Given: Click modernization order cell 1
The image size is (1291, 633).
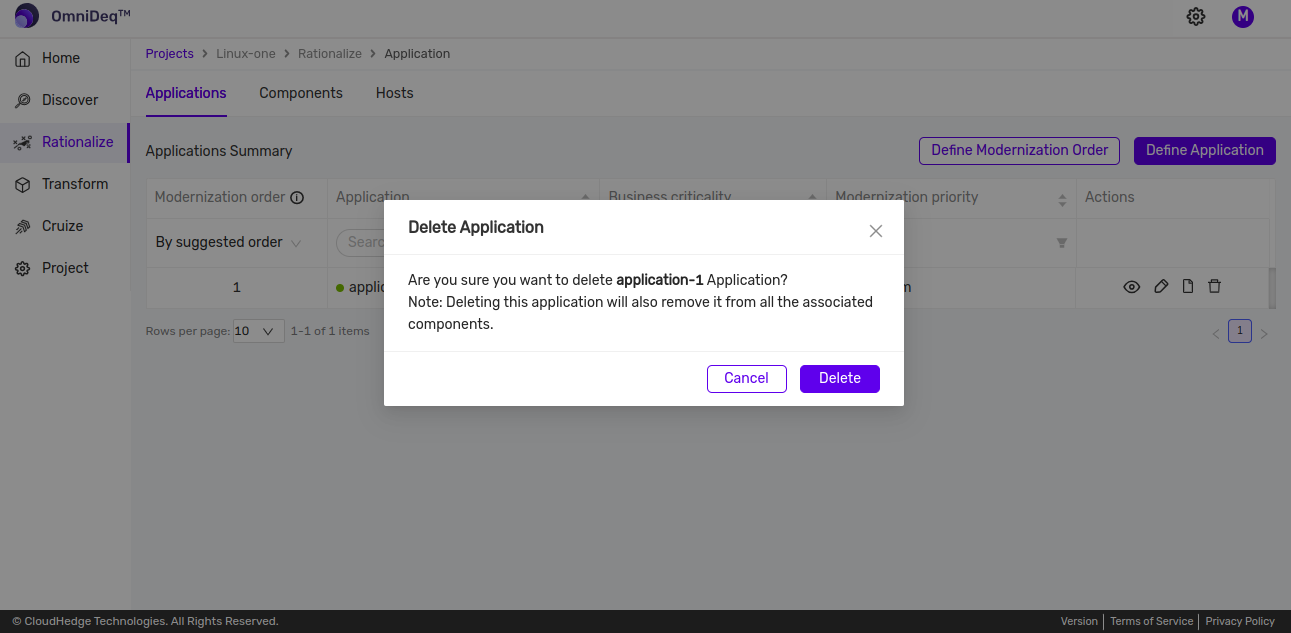Looking at the screenshot, I should click(237, 287).
